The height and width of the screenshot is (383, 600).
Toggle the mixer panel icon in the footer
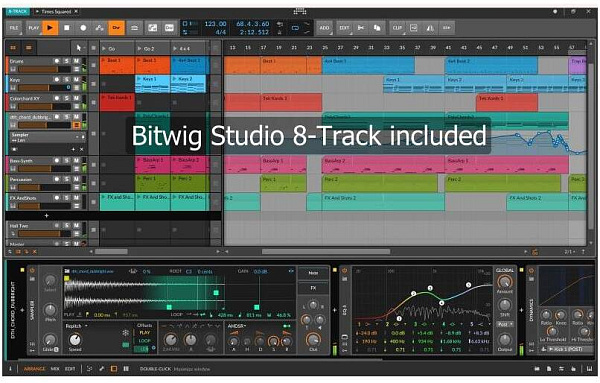(126, 369)
